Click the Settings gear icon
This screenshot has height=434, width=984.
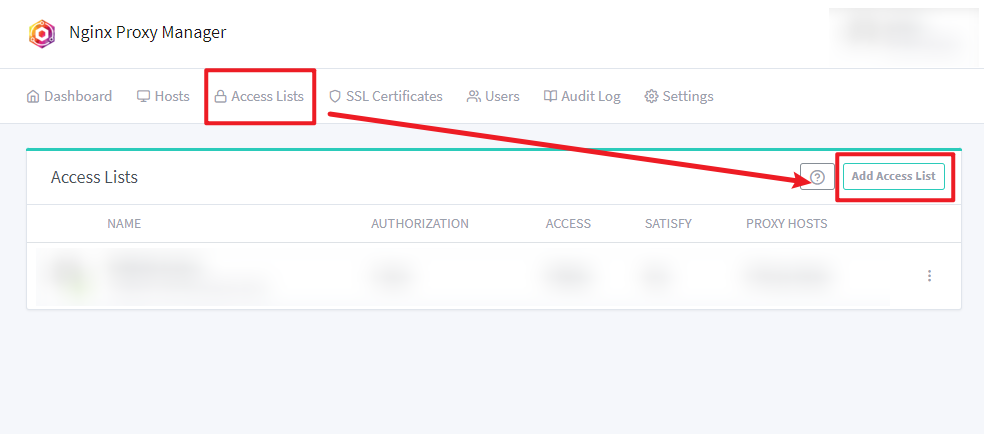click(651, 97)
